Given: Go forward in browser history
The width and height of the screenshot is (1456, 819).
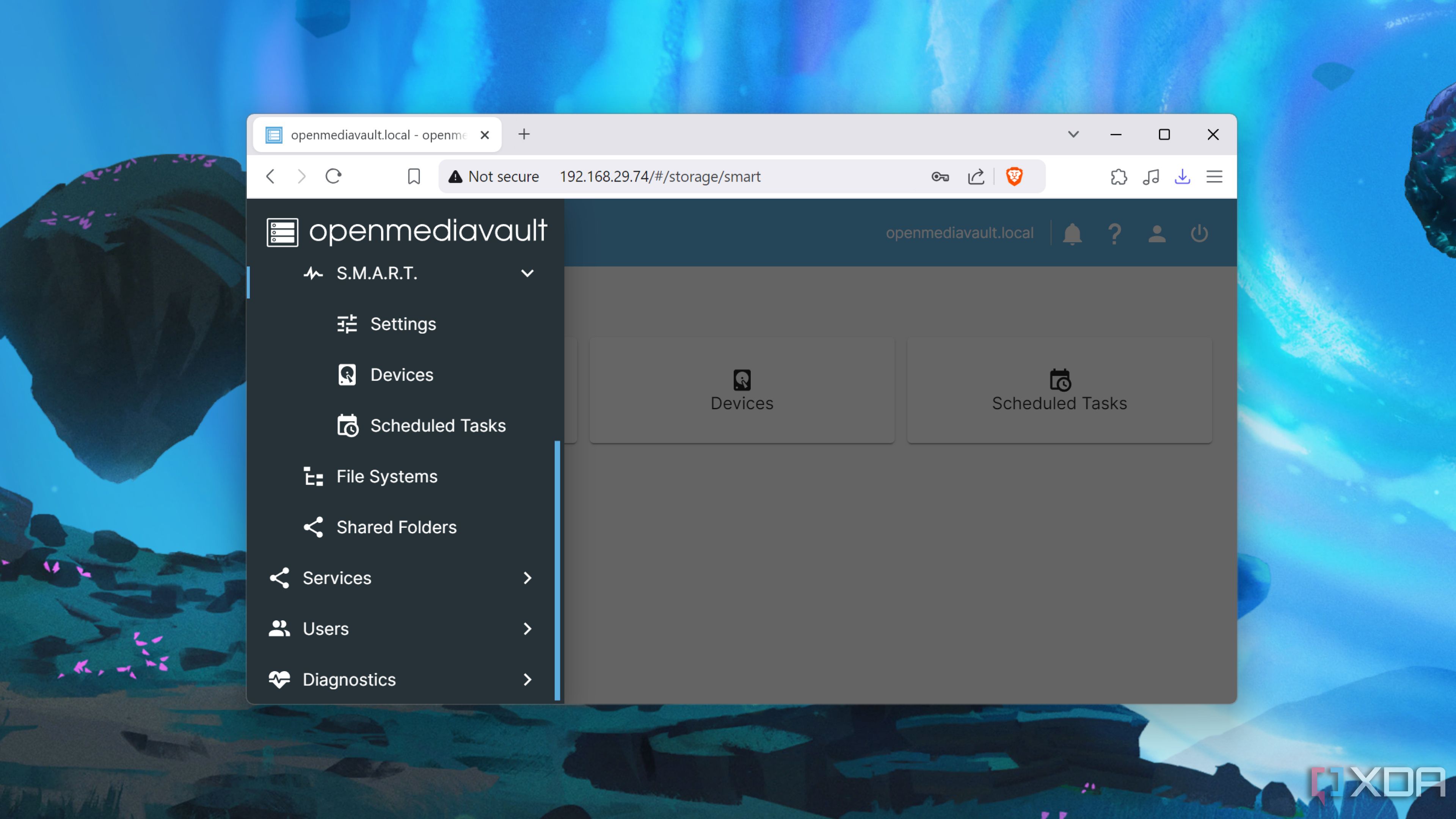Looking at the screenshot, I should (302, 176).
